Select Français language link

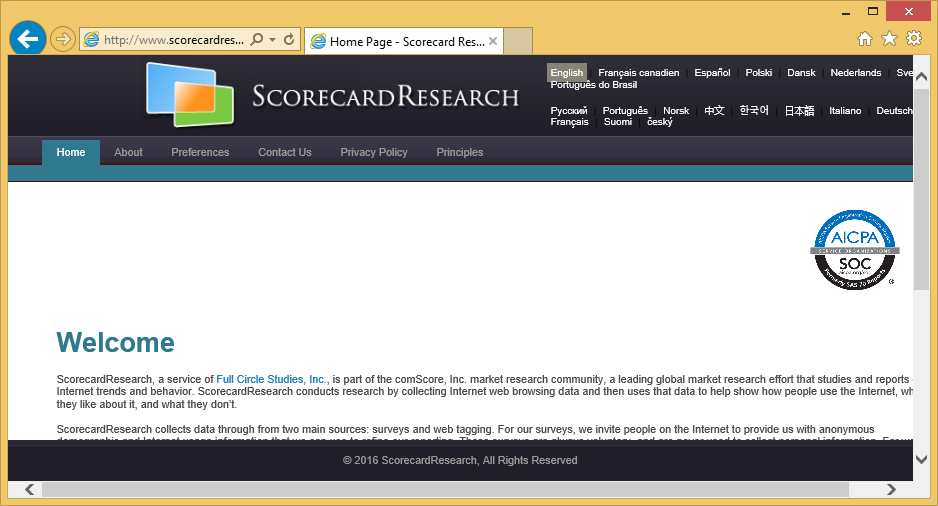pos(569,122)
